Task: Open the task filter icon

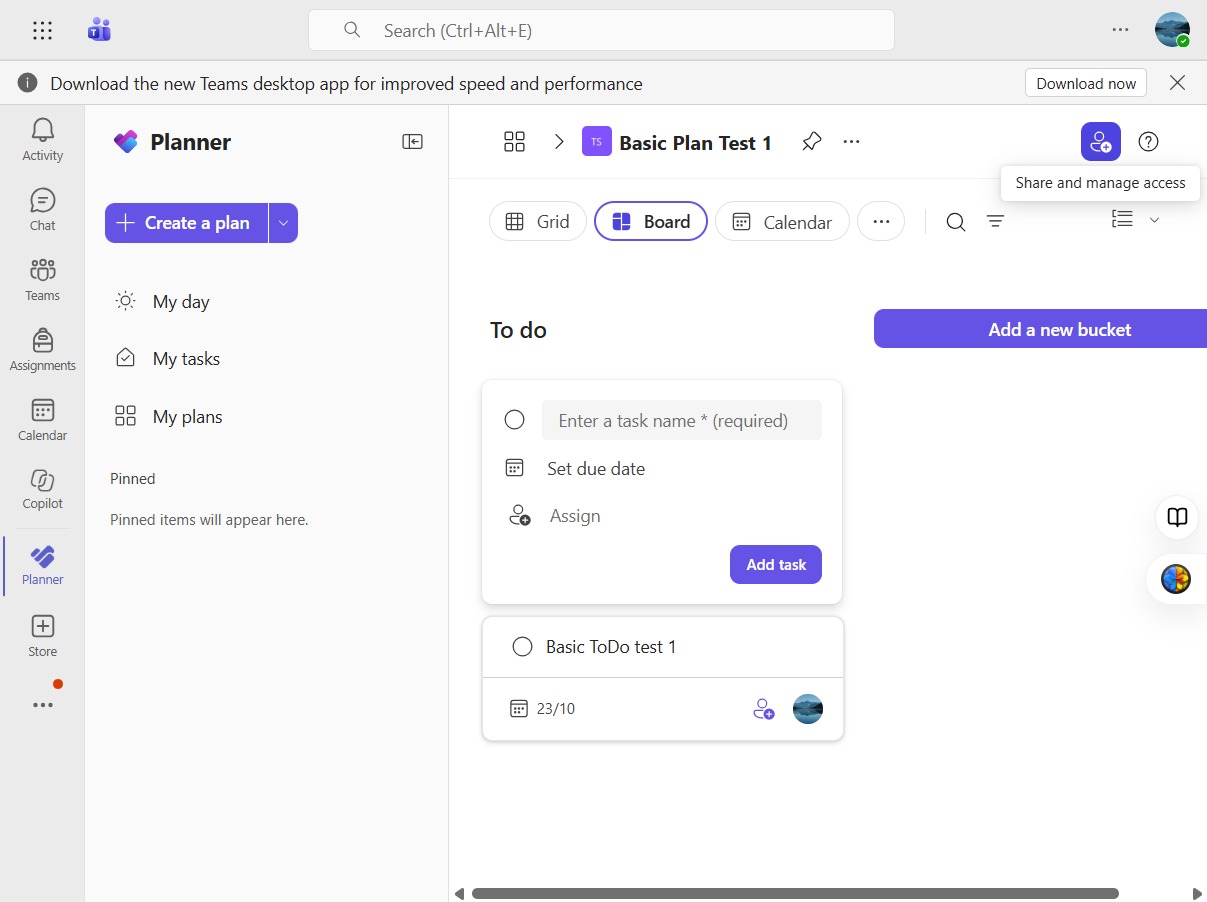Action: [x=995, y=222]
